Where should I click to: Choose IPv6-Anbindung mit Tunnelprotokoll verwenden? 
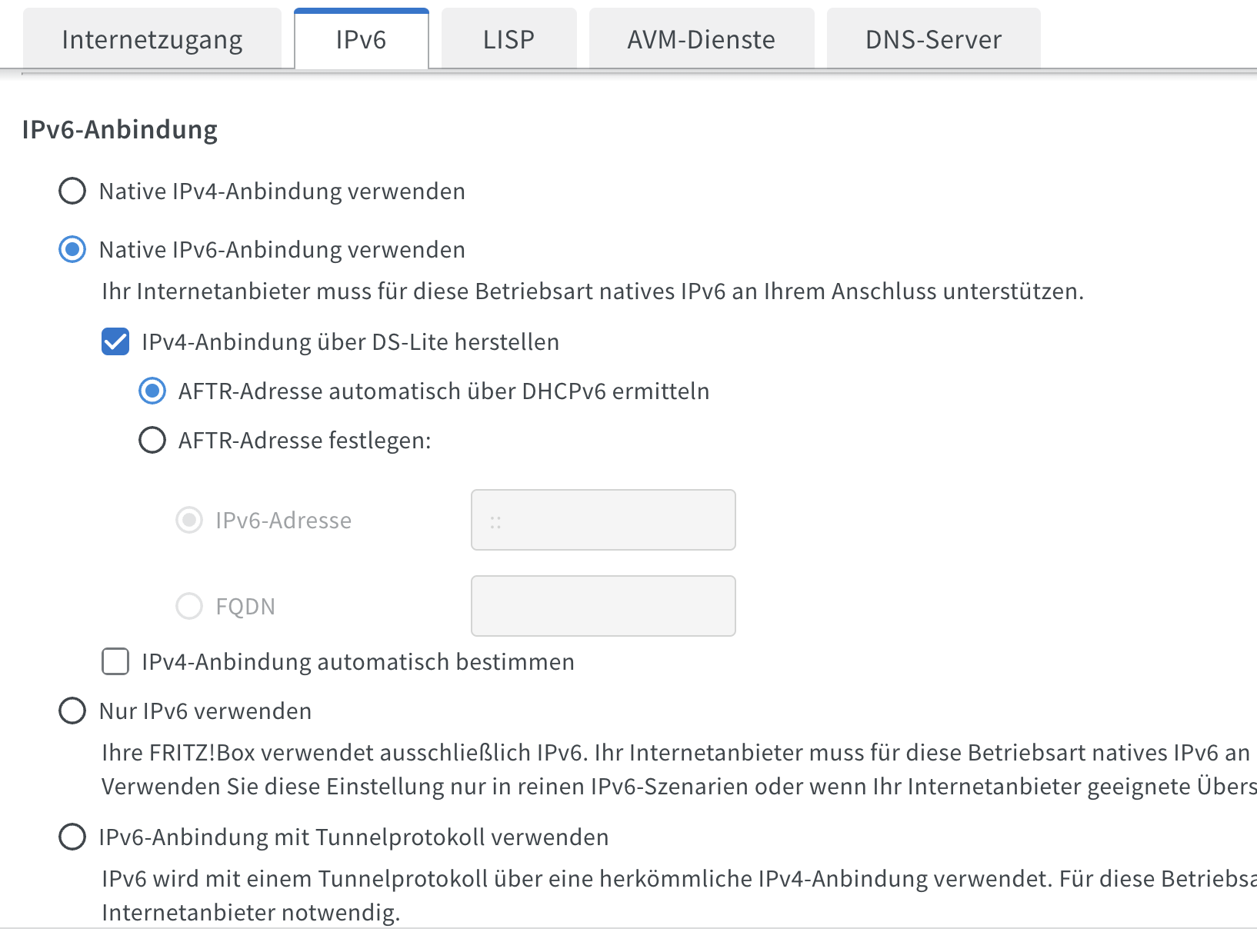[x=72, y=837]
